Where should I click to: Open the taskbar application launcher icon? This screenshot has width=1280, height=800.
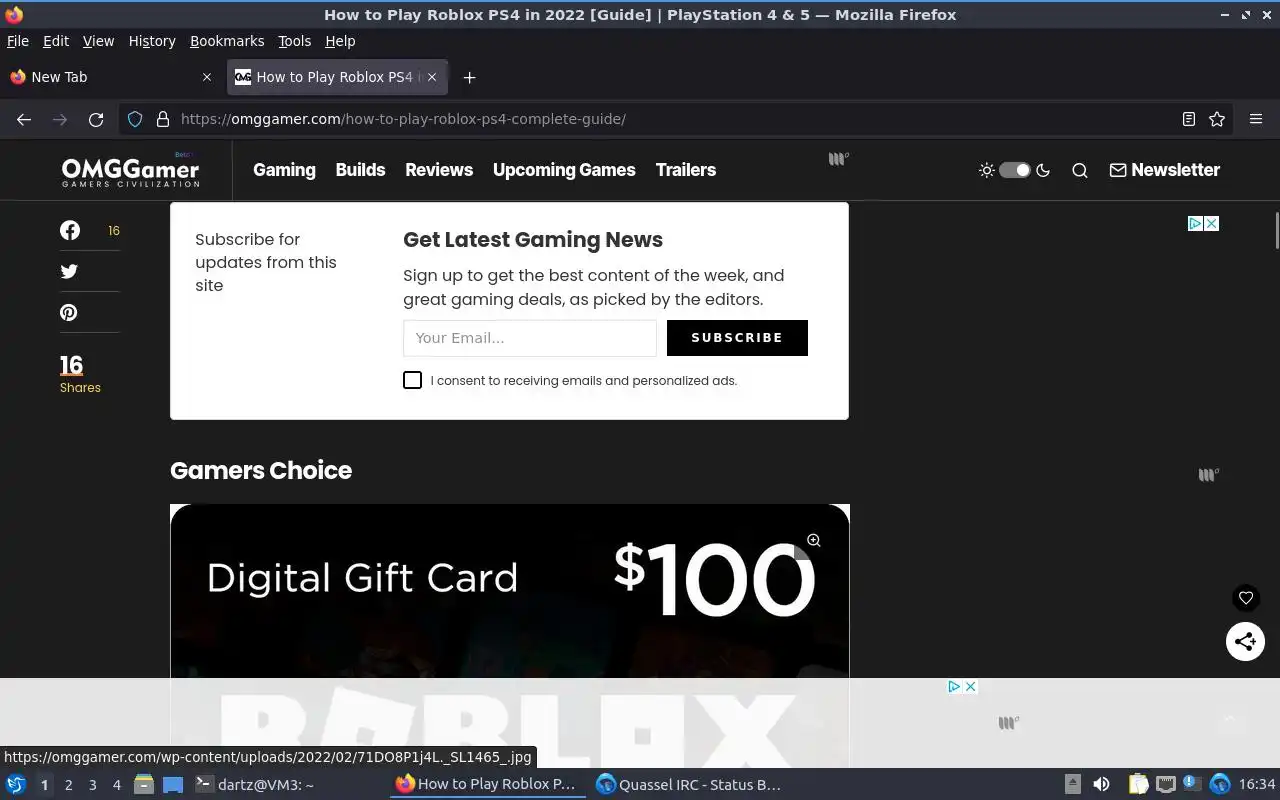click(x=15, y=784)
